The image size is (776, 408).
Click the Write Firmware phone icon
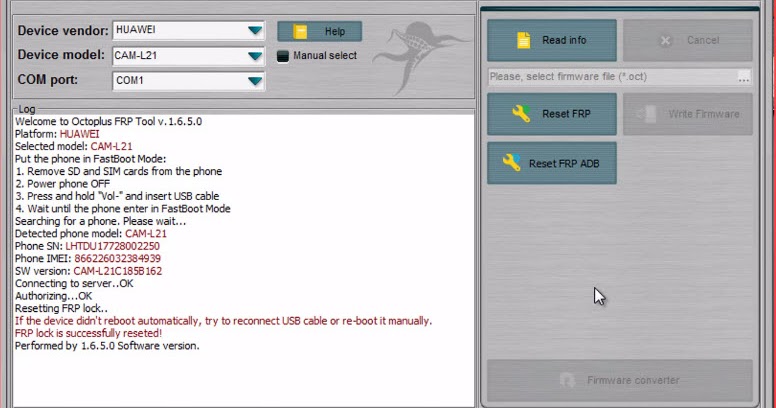pos(646,114)
